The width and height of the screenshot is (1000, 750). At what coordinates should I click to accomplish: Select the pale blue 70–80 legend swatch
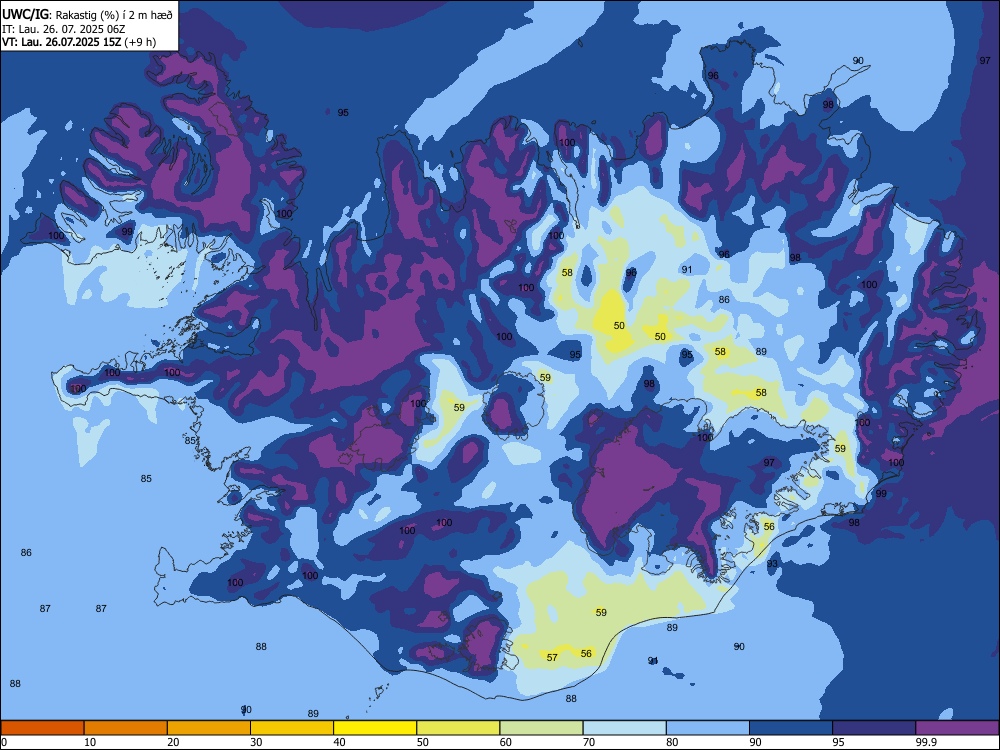[x=624, y=728]
